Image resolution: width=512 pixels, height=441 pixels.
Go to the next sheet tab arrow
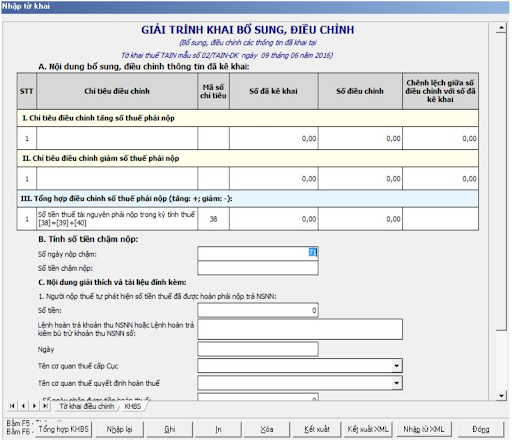[x=34, y=406]
